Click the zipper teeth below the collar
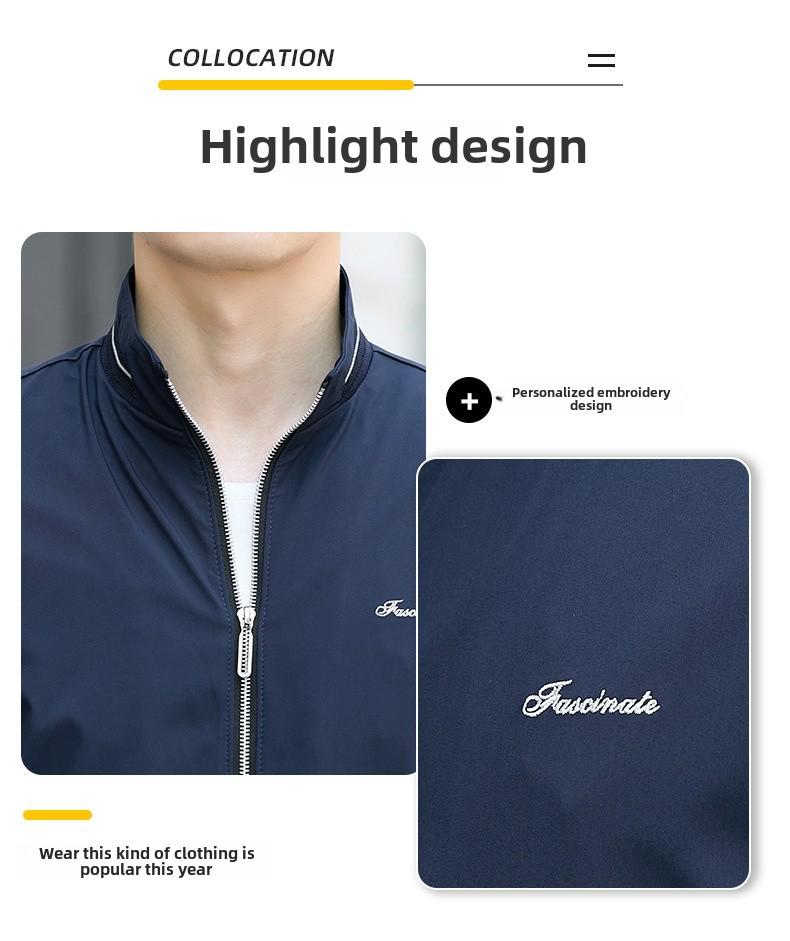The height and width of the screenshot is (941, 790). coord(198,432)
